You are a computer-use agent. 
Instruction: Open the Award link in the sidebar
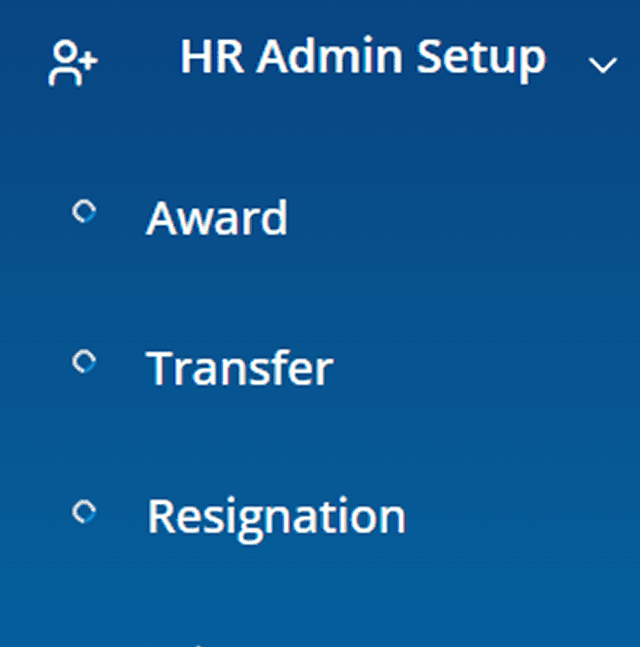point(217,218)
